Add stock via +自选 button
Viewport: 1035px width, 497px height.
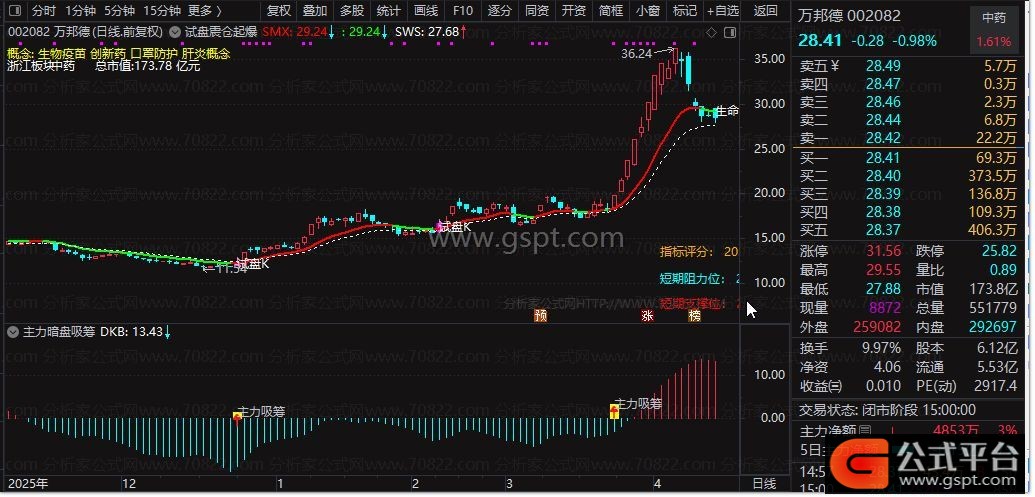pyautogui.click(x=722, y=11)
